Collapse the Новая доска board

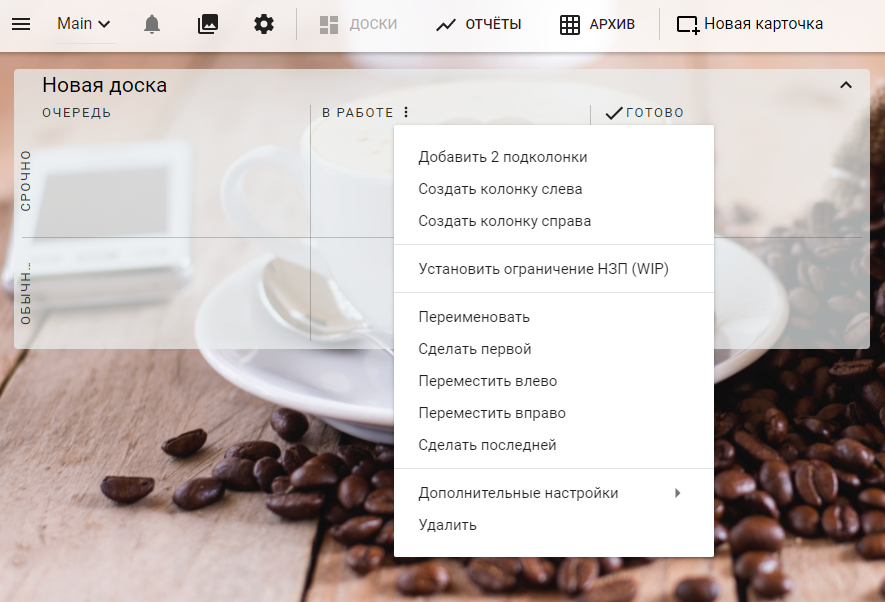click(x=845, y=85)
